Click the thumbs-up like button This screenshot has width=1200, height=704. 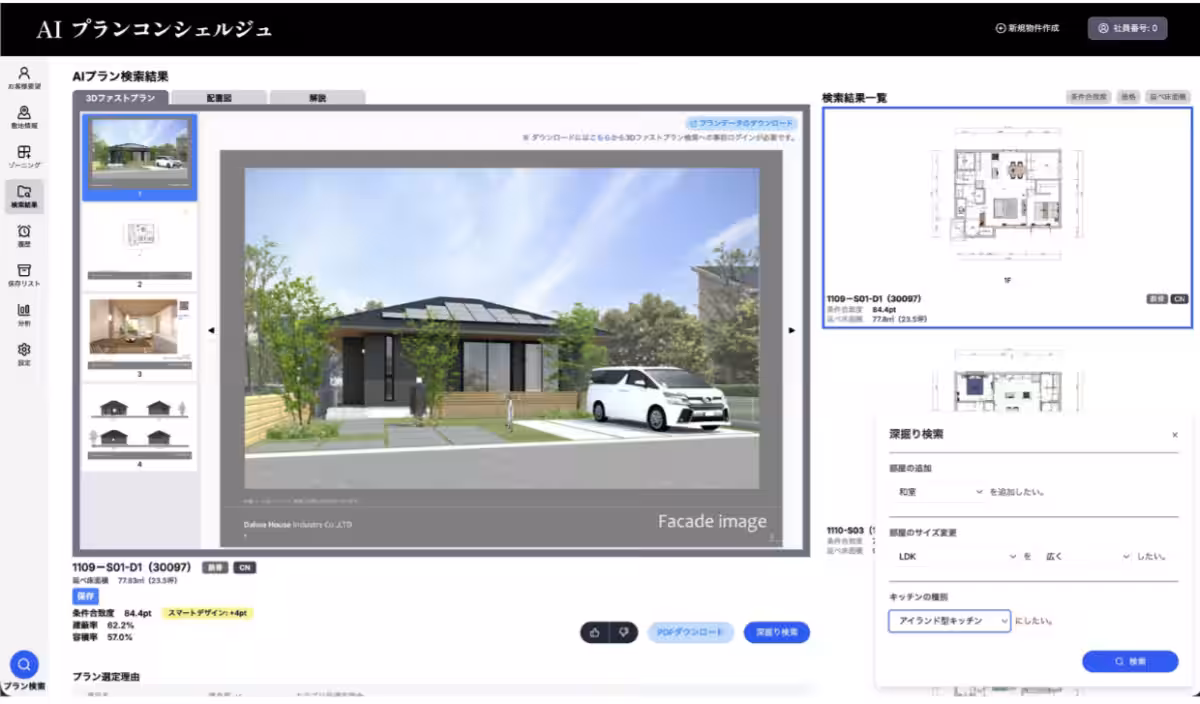(595, 632)
